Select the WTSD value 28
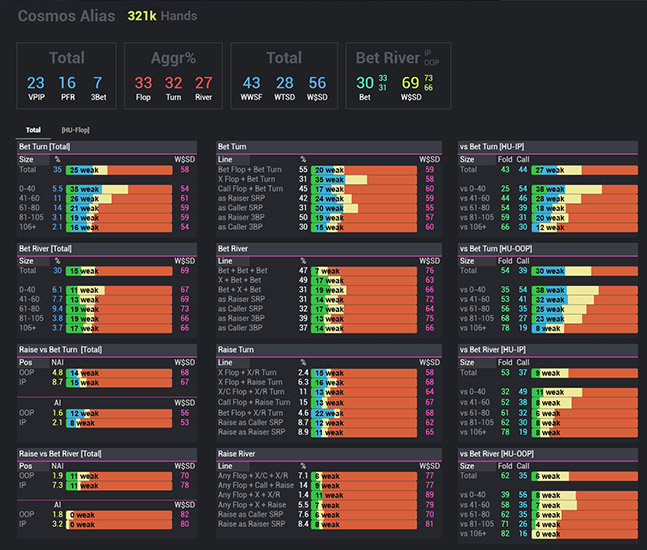647x550 pixels. [x=285, y=83]
